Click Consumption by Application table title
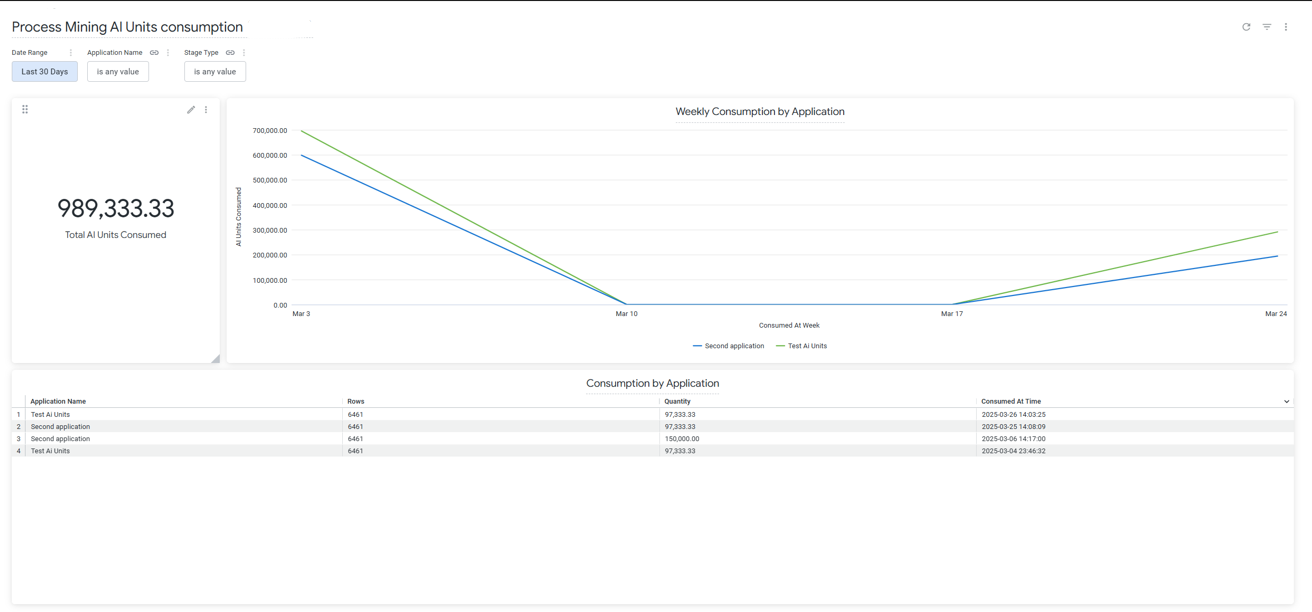Screen dimensions: 1312x612 coord(653,383)
